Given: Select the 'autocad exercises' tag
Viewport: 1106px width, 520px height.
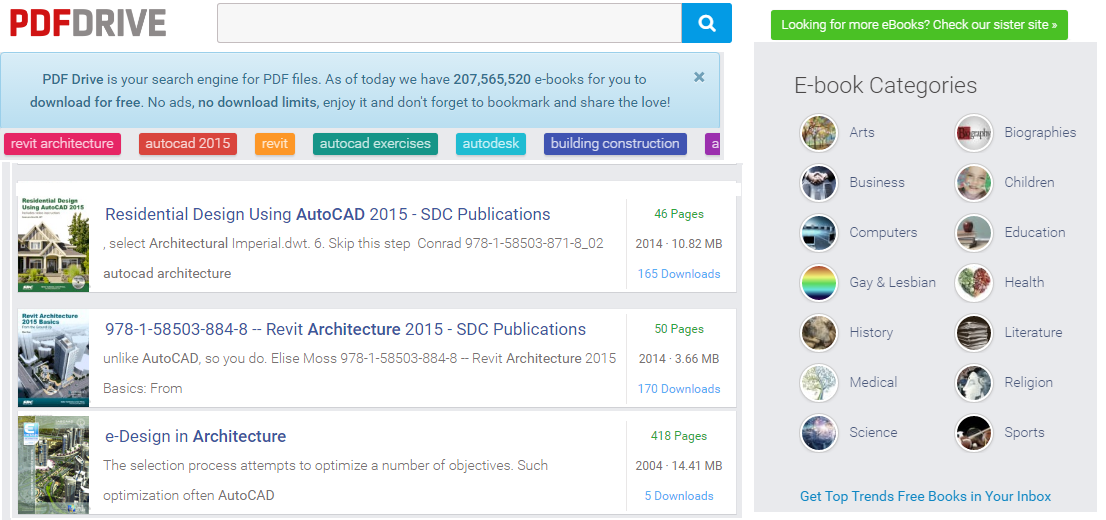Looking at the screenshot, I should click(375, 144).
